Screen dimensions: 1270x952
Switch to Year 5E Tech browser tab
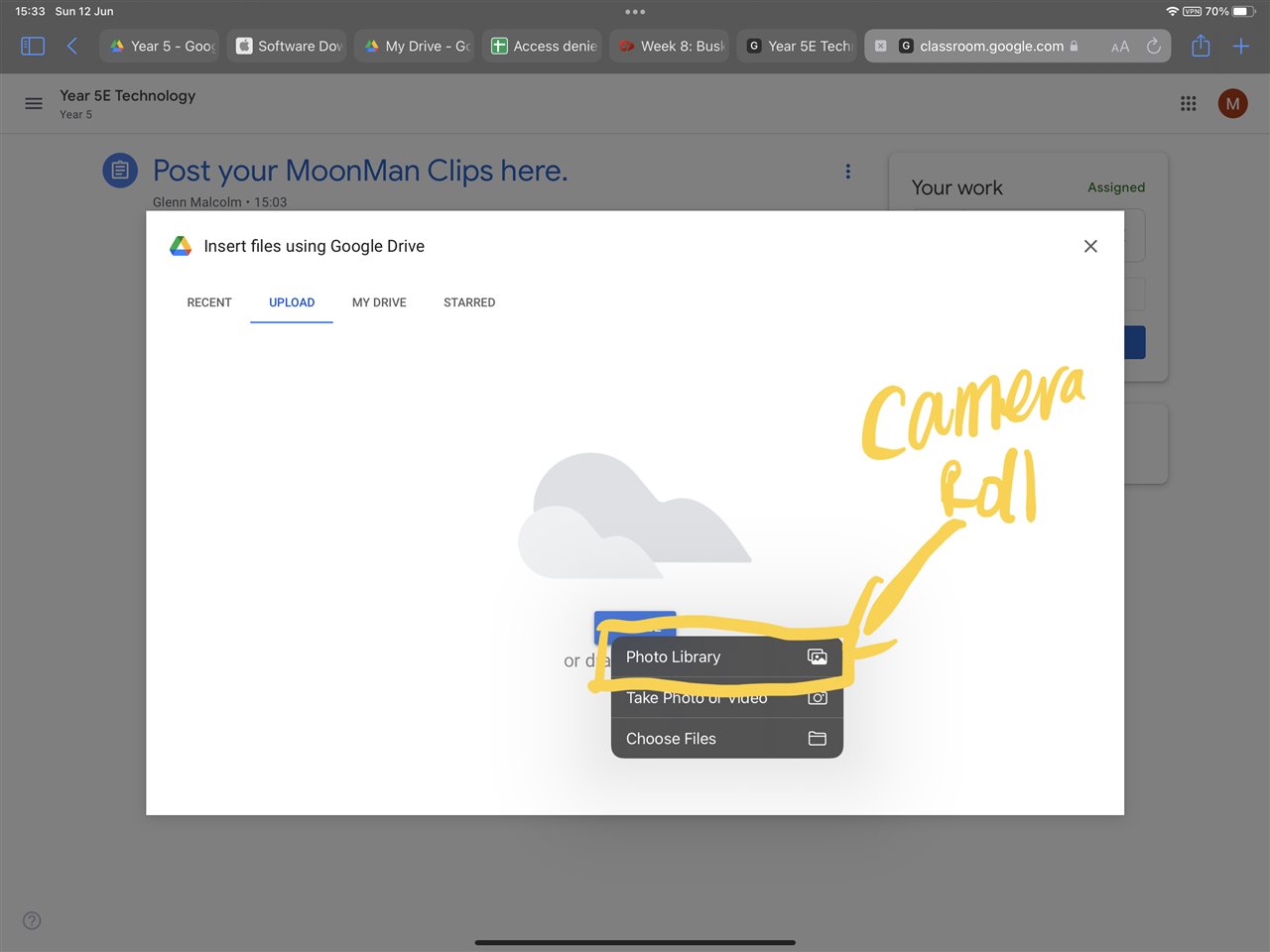pos(797,46)
